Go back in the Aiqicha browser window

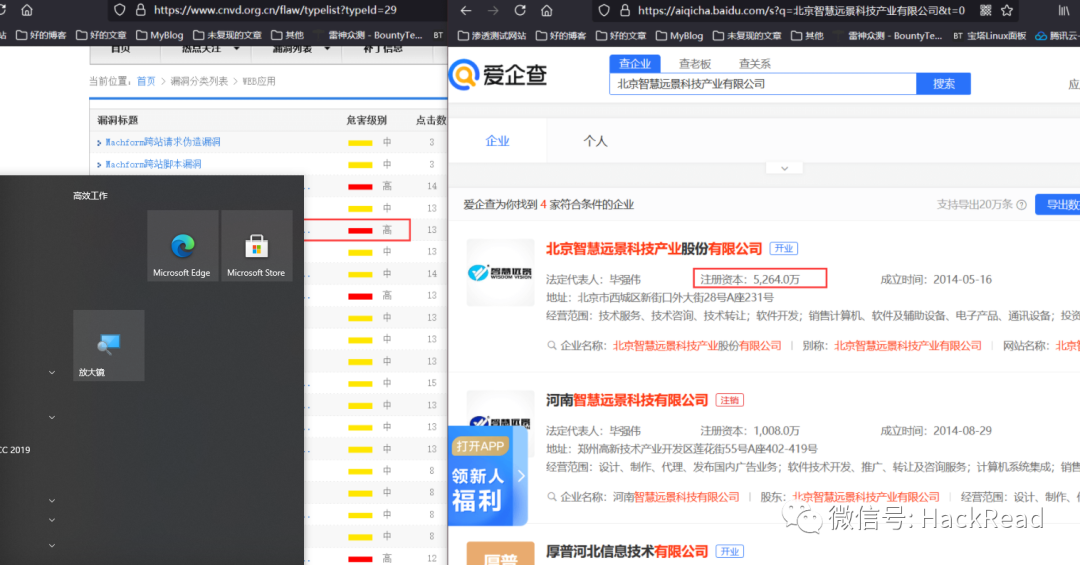point(466,10)
